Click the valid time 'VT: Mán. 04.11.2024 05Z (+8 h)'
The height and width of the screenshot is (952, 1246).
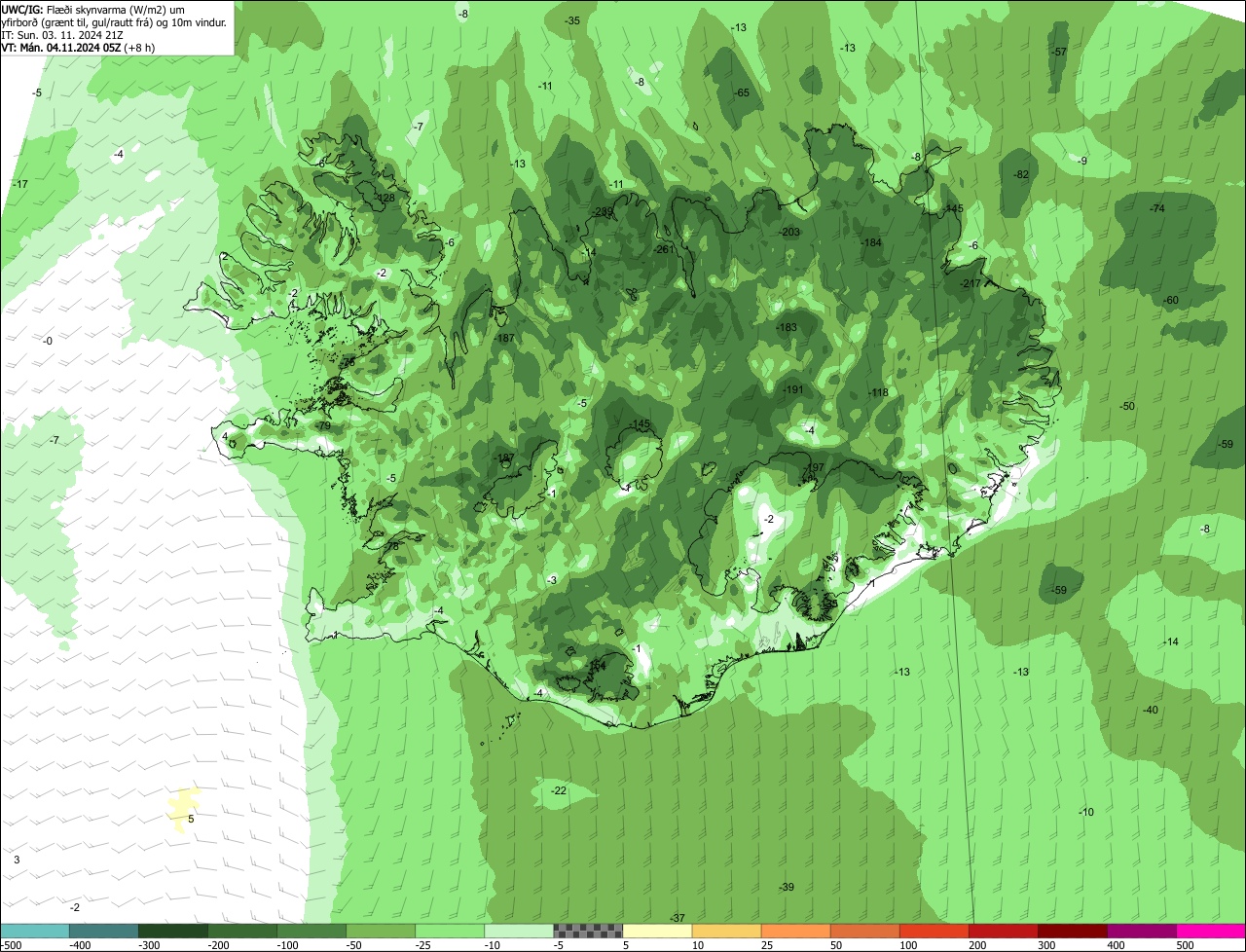(x=78, y=47)
